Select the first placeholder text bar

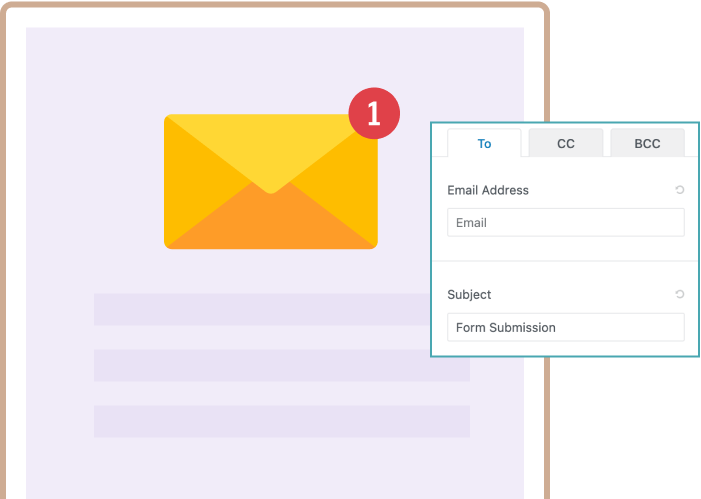coord(260,310)
